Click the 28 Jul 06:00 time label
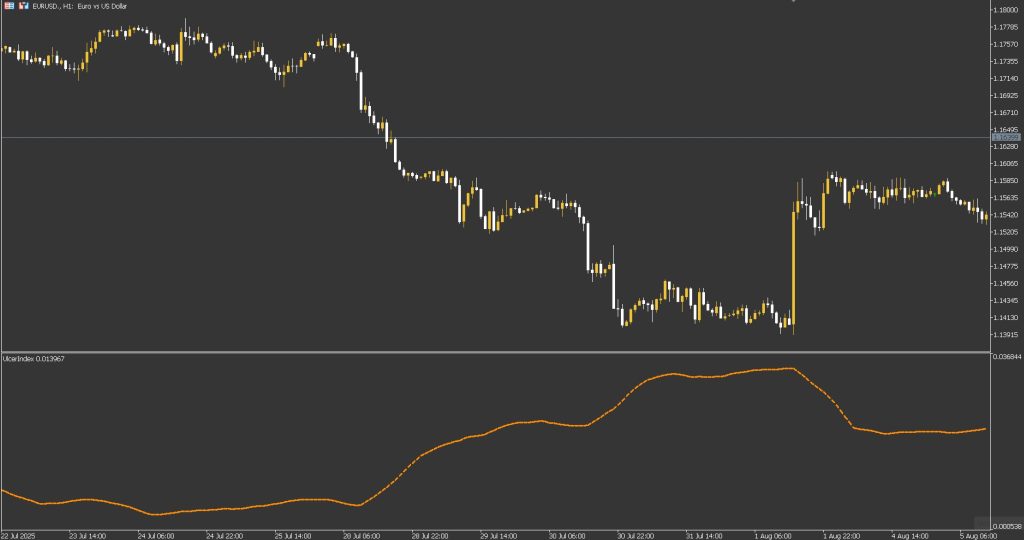 coord(361,536)
